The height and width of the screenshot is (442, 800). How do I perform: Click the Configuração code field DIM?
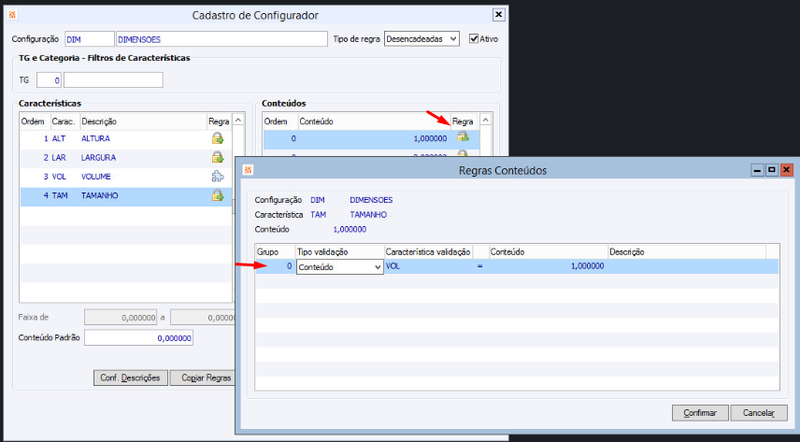pos(89,39)
